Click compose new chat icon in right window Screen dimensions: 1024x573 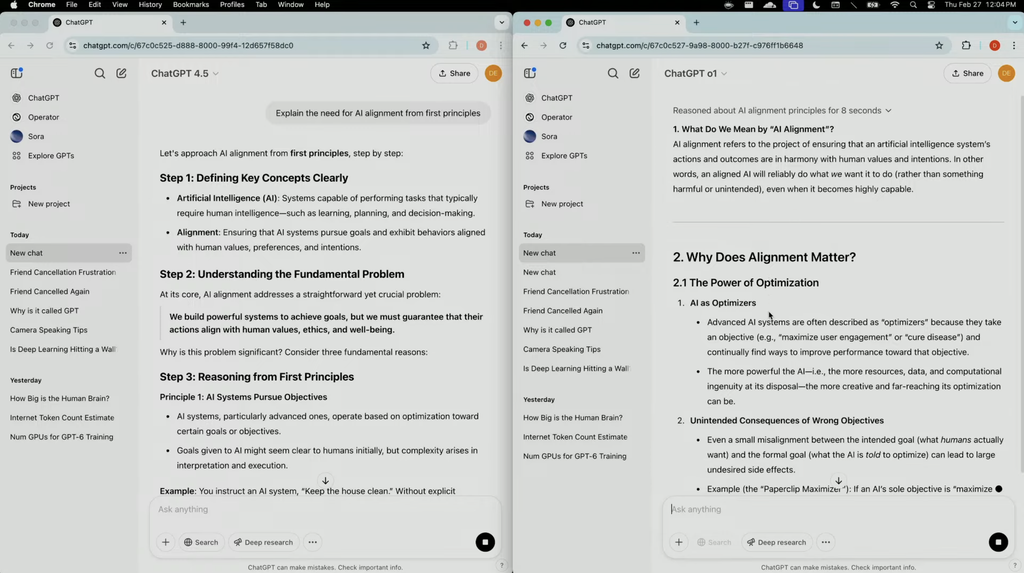635,73
